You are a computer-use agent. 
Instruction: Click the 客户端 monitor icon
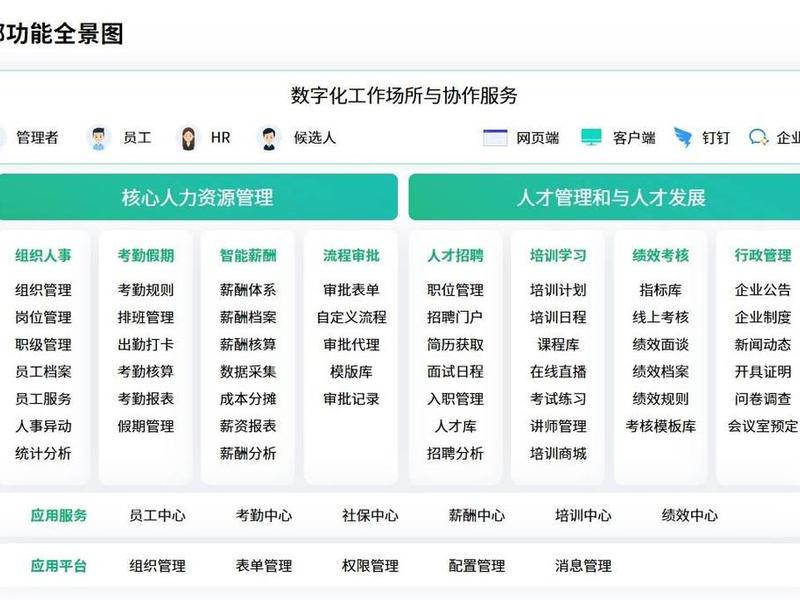(x=591, y=137)
